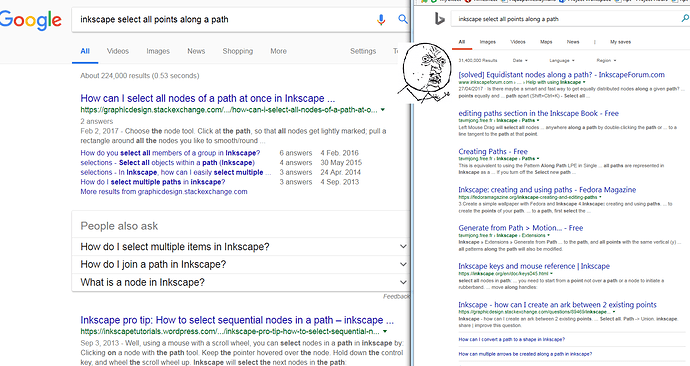The image size is (690, 366).
Task: Open Bing sublink 'How can multiple arrows be created along a path'
Action: [x=525, y=354]
